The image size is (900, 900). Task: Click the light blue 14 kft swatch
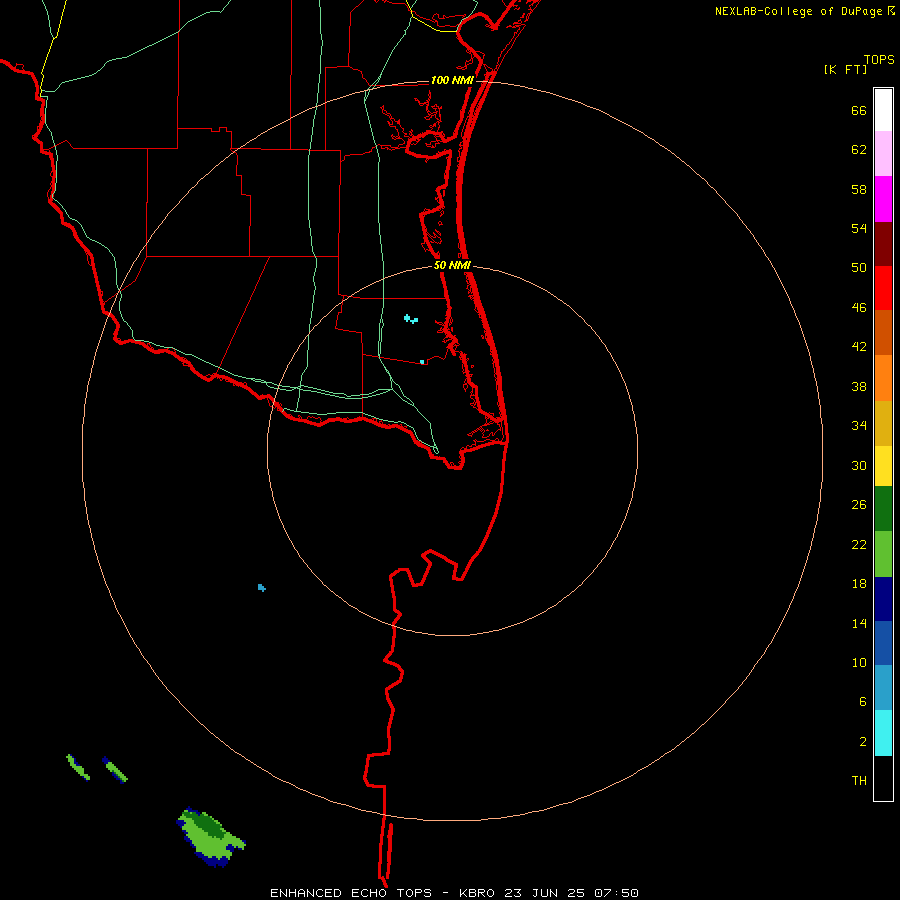883,688
